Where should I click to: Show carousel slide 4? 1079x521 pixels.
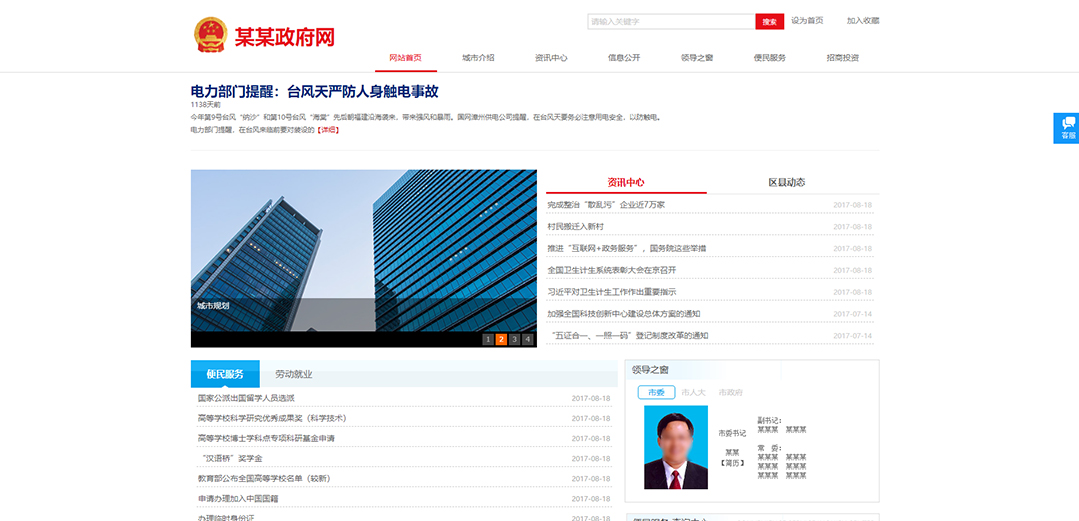click(528, 339)
